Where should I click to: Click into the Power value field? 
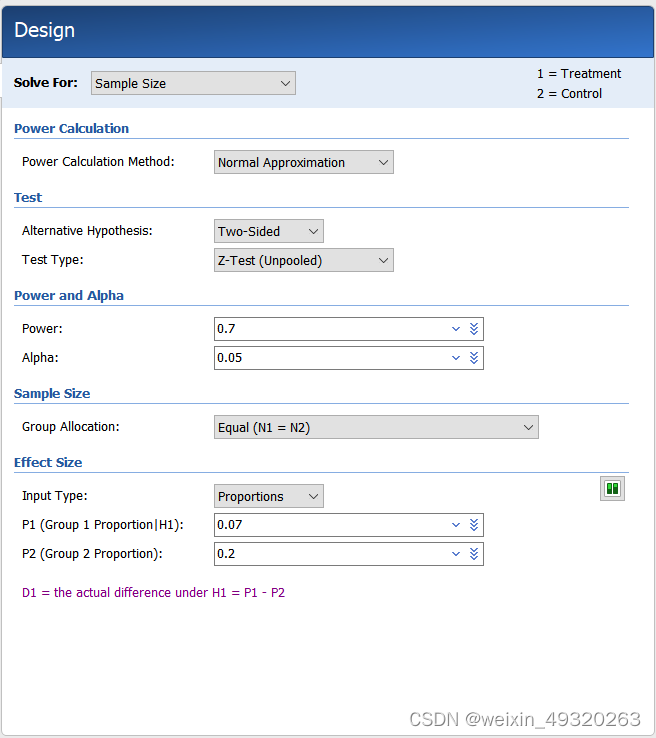pos(330,329)
